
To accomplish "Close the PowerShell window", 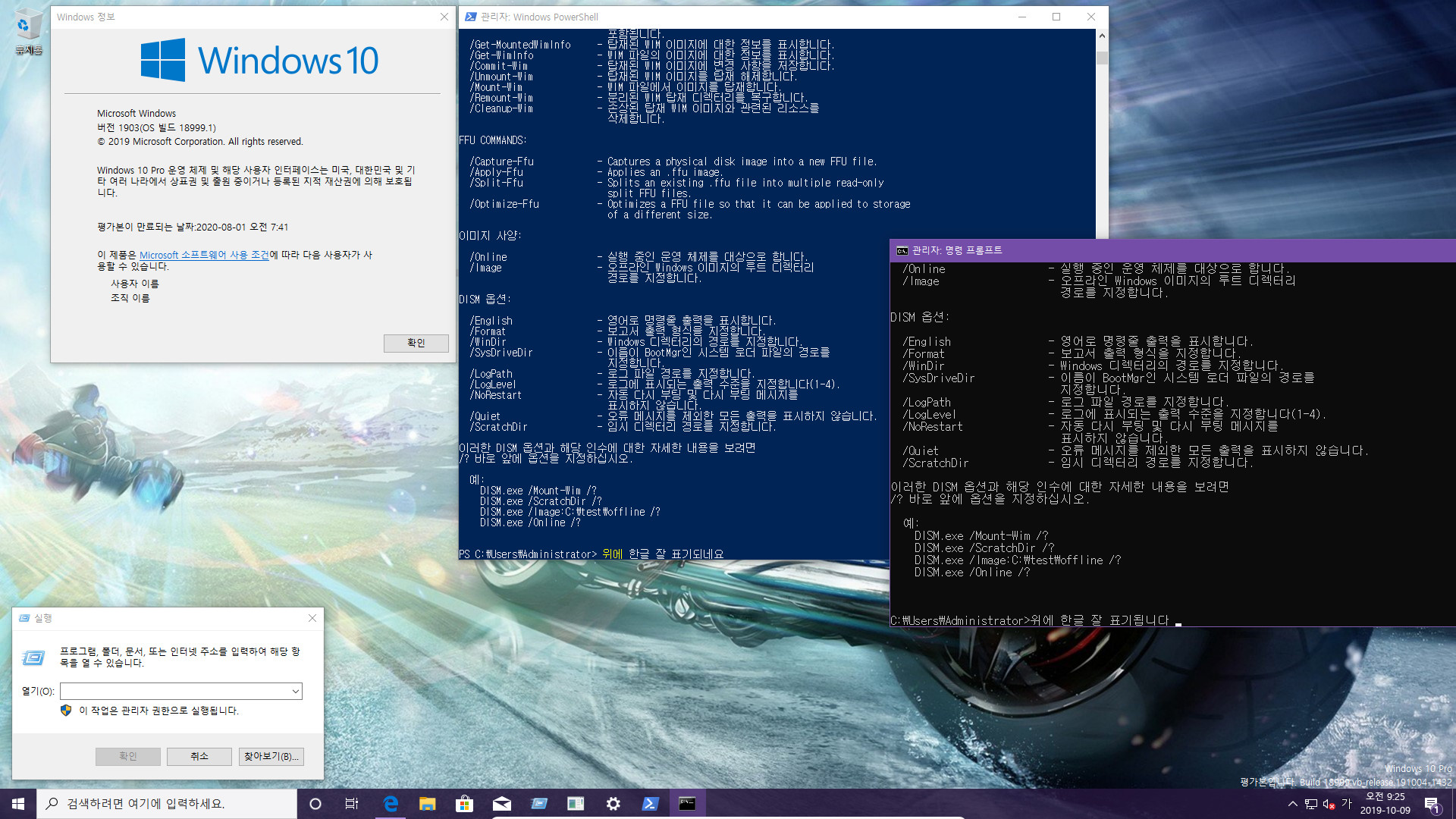I will pyautogui.click(x=1091, y=17).
